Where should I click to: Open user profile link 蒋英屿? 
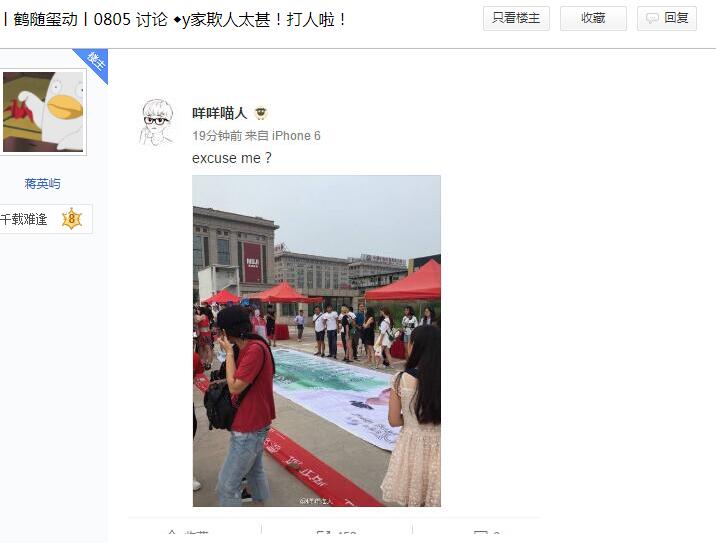42,184
